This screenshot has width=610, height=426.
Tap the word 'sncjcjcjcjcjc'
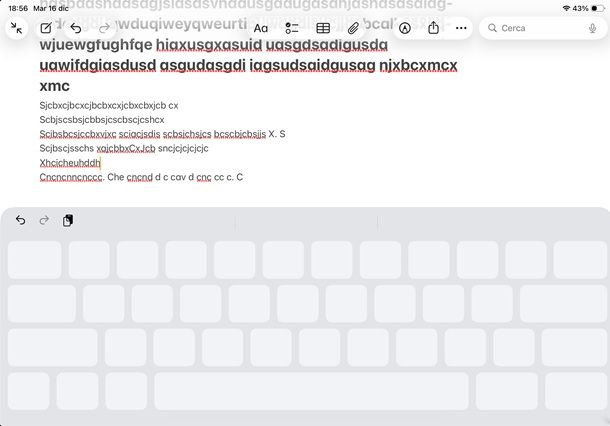tap(183, 148)
